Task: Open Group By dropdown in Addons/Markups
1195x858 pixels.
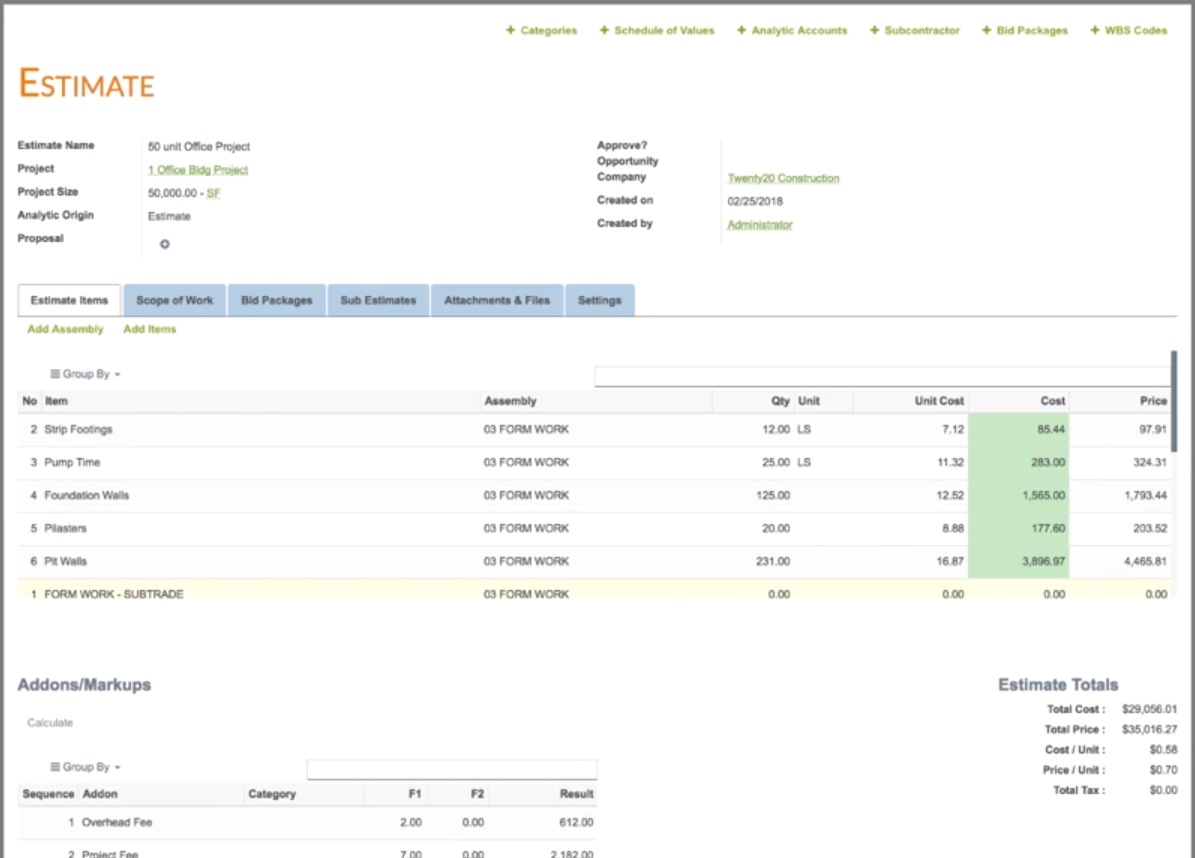Action: coord(85,767)
